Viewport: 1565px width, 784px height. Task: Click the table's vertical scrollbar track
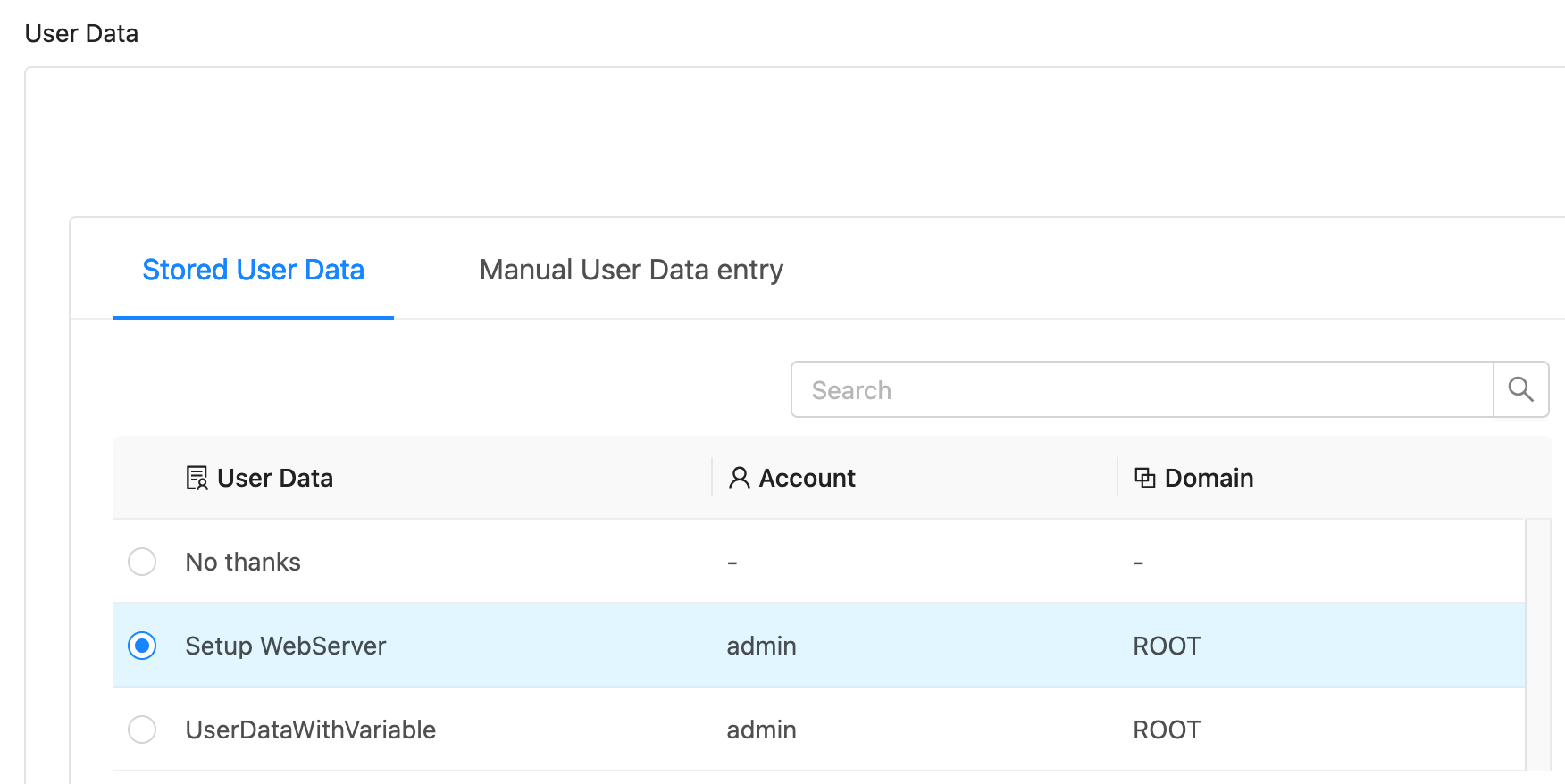1537,643
